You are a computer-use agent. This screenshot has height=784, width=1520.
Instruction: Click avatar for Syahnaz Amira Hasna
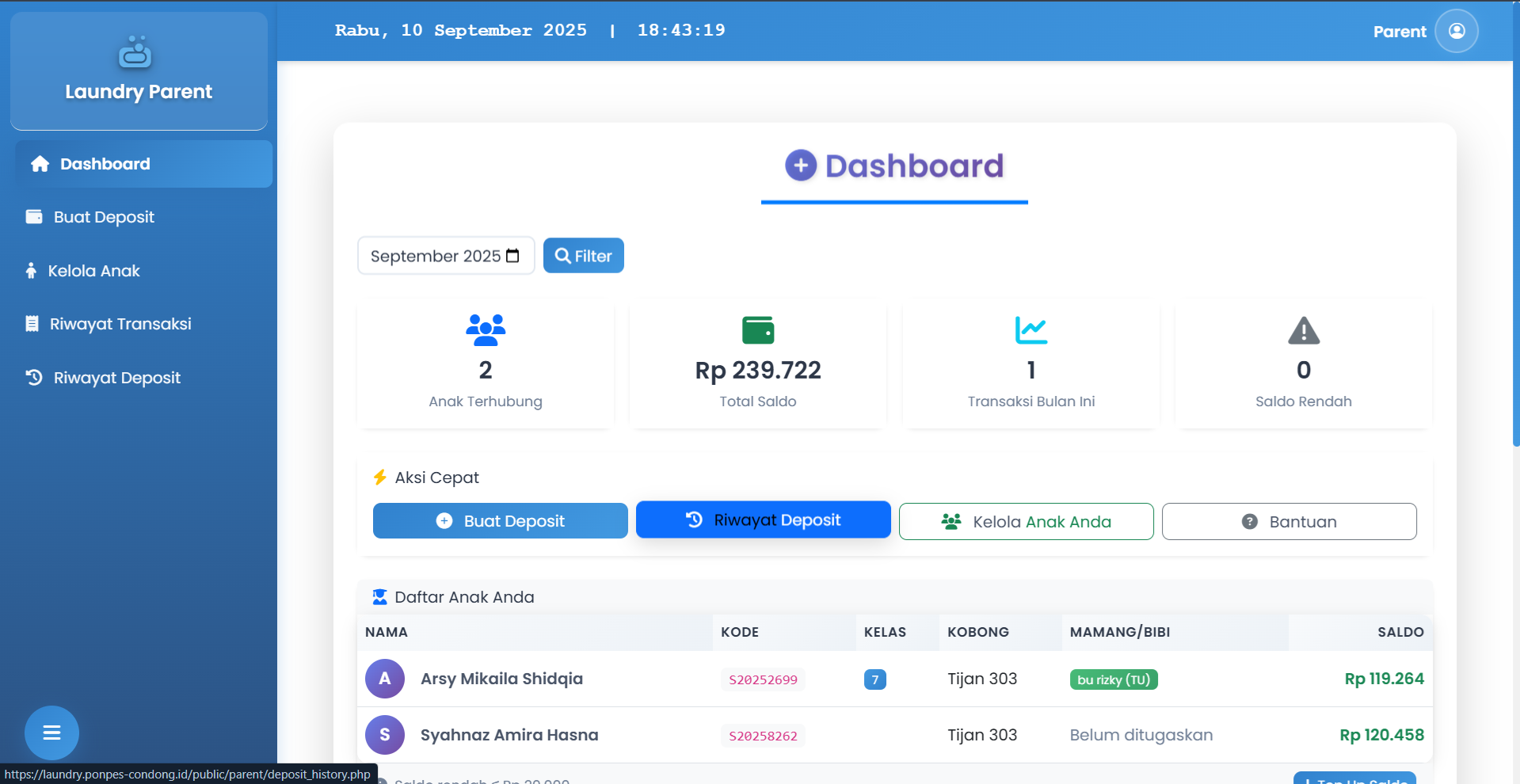[385, 735]
